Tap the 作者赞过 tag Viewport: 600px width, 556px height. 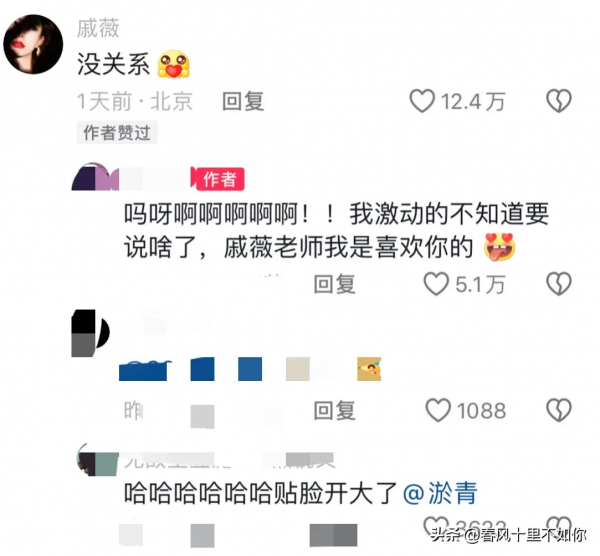tap(117, 133)
